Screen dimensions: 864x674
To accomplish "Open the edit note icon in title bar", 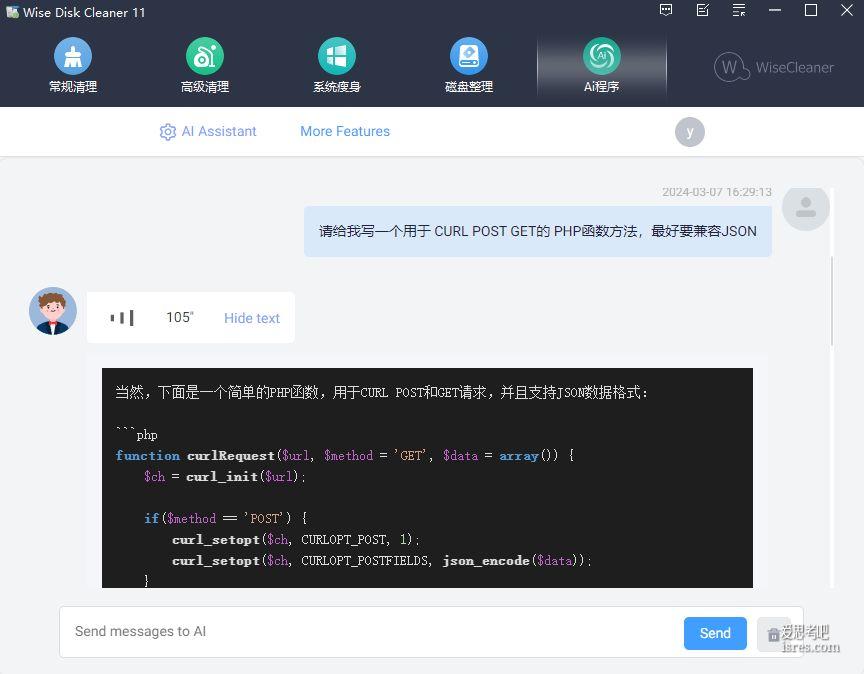I will pos(703,10).
